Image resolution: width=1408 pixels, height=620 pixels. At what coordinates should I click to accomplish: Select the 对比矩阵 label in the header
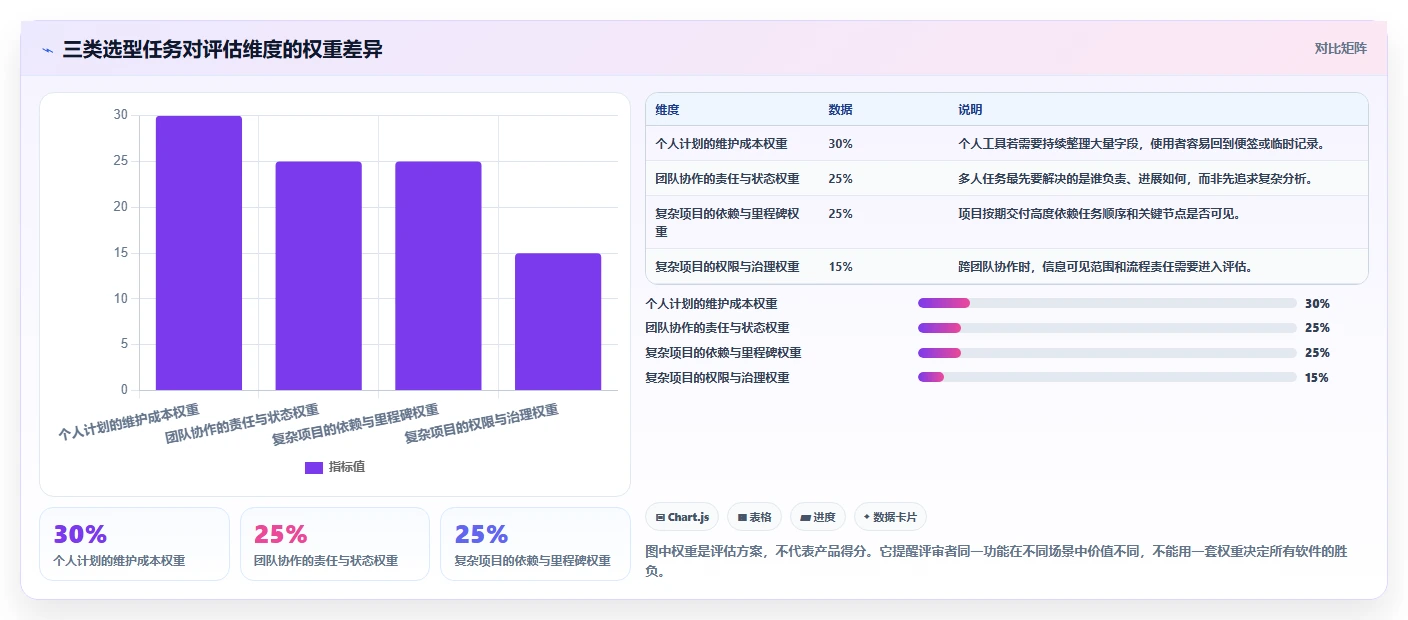coord(1340,48)
